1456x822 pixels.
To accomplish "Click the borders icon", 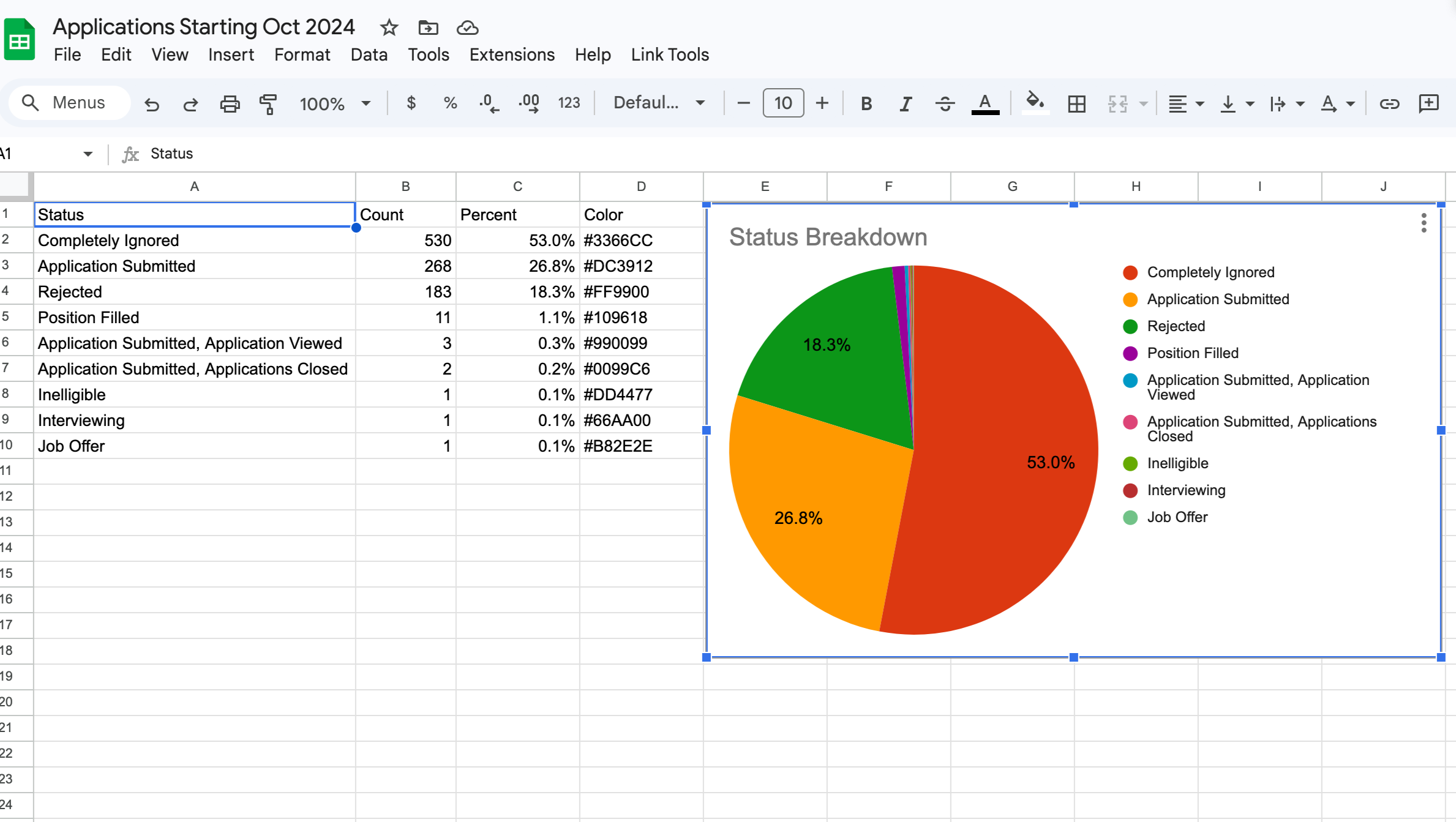I will tap(1076, 104).
